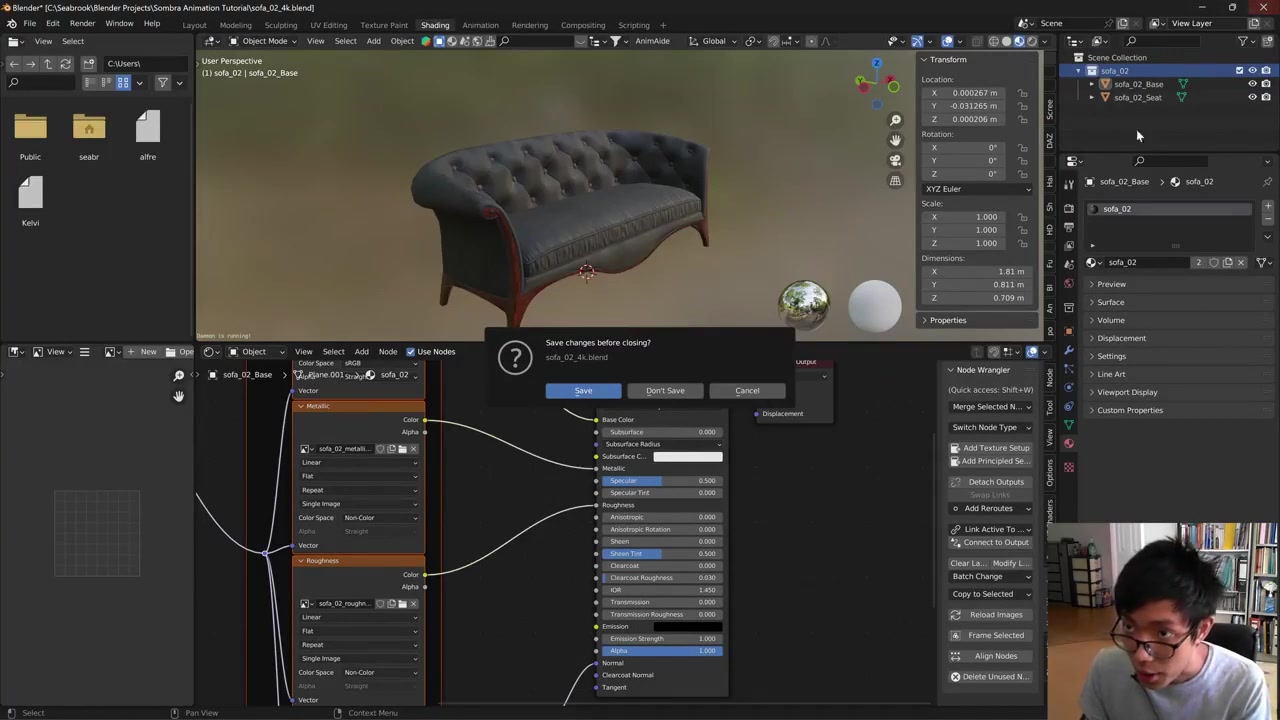The width and height of the screenshot is (1280, 720).
Task: Expand the Surface material panel
Action: 1110,302
